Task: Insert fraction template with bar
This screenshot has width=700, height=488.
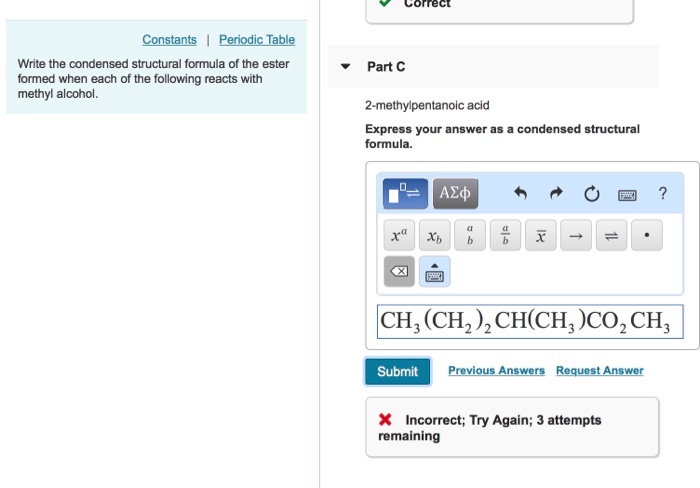Action: [505, 235]
